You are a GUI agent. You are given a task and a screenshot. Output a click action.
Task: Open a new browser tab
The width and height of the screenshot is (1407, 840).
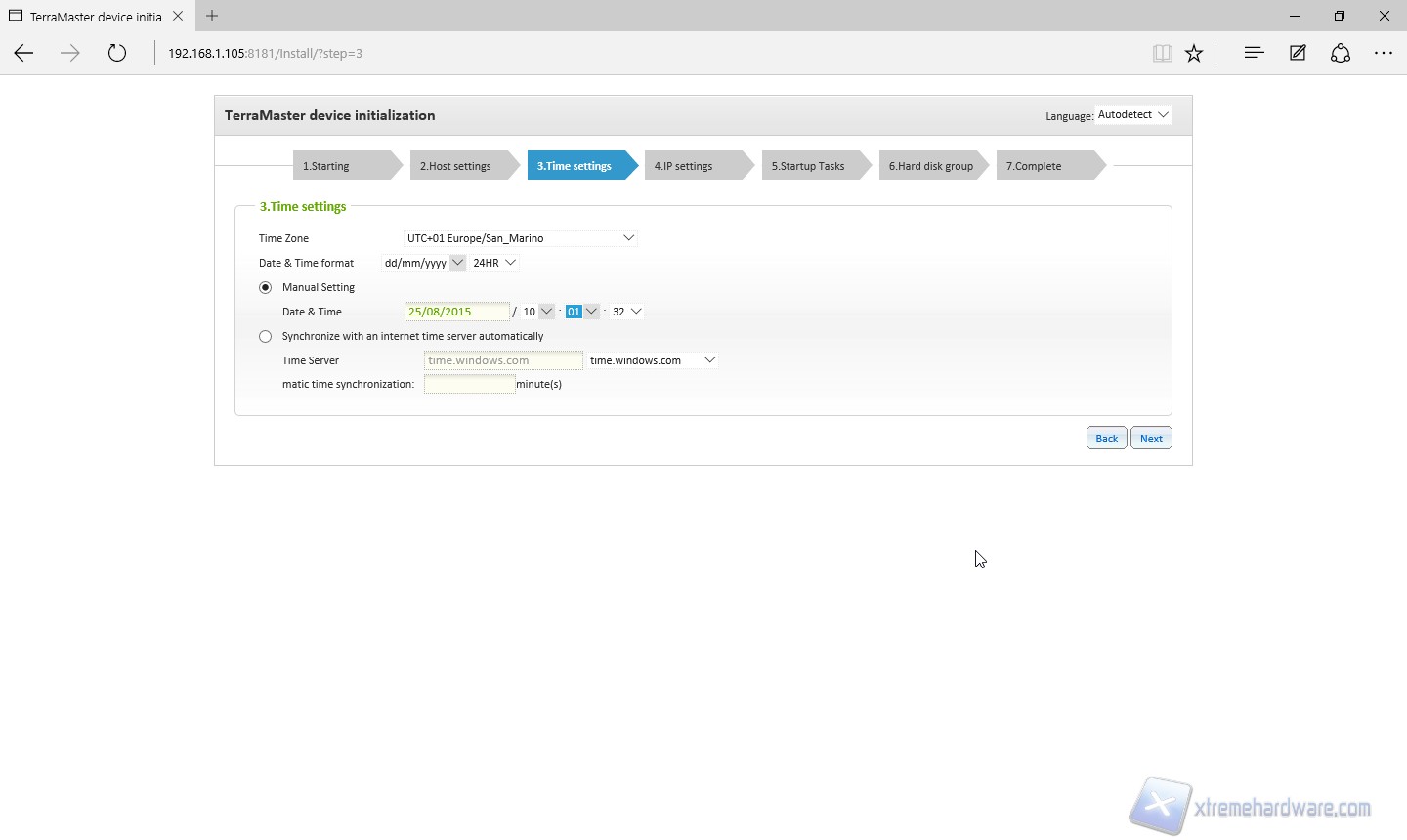[x=212, y=16]
